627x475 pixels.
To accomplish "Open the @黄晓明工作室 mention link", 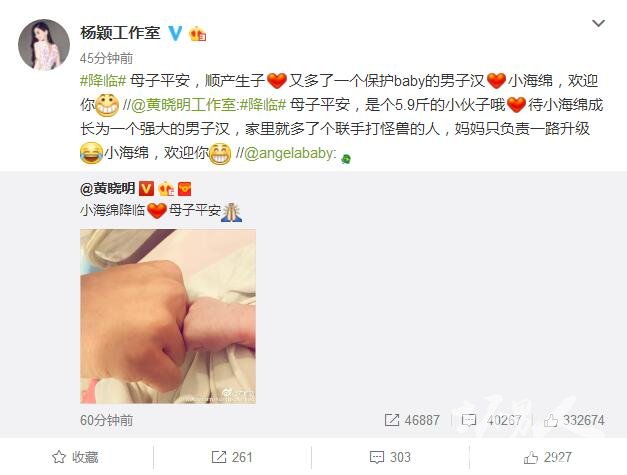I will tap(184, 105).
